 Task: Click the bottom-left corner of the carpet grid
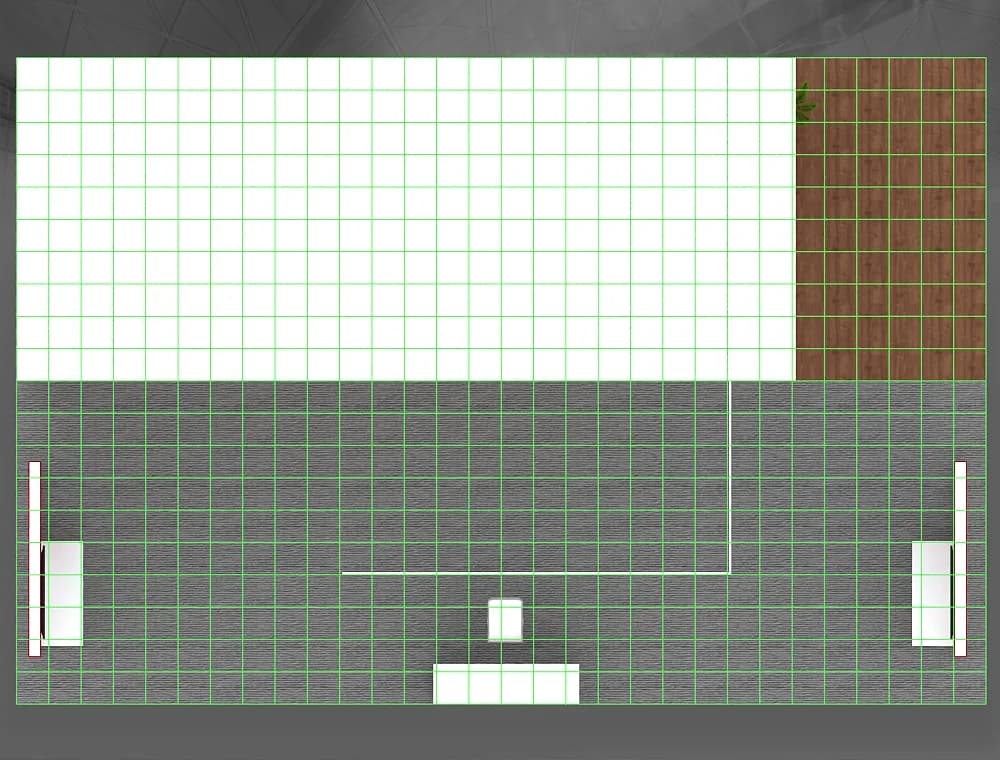tap(17, 703)
